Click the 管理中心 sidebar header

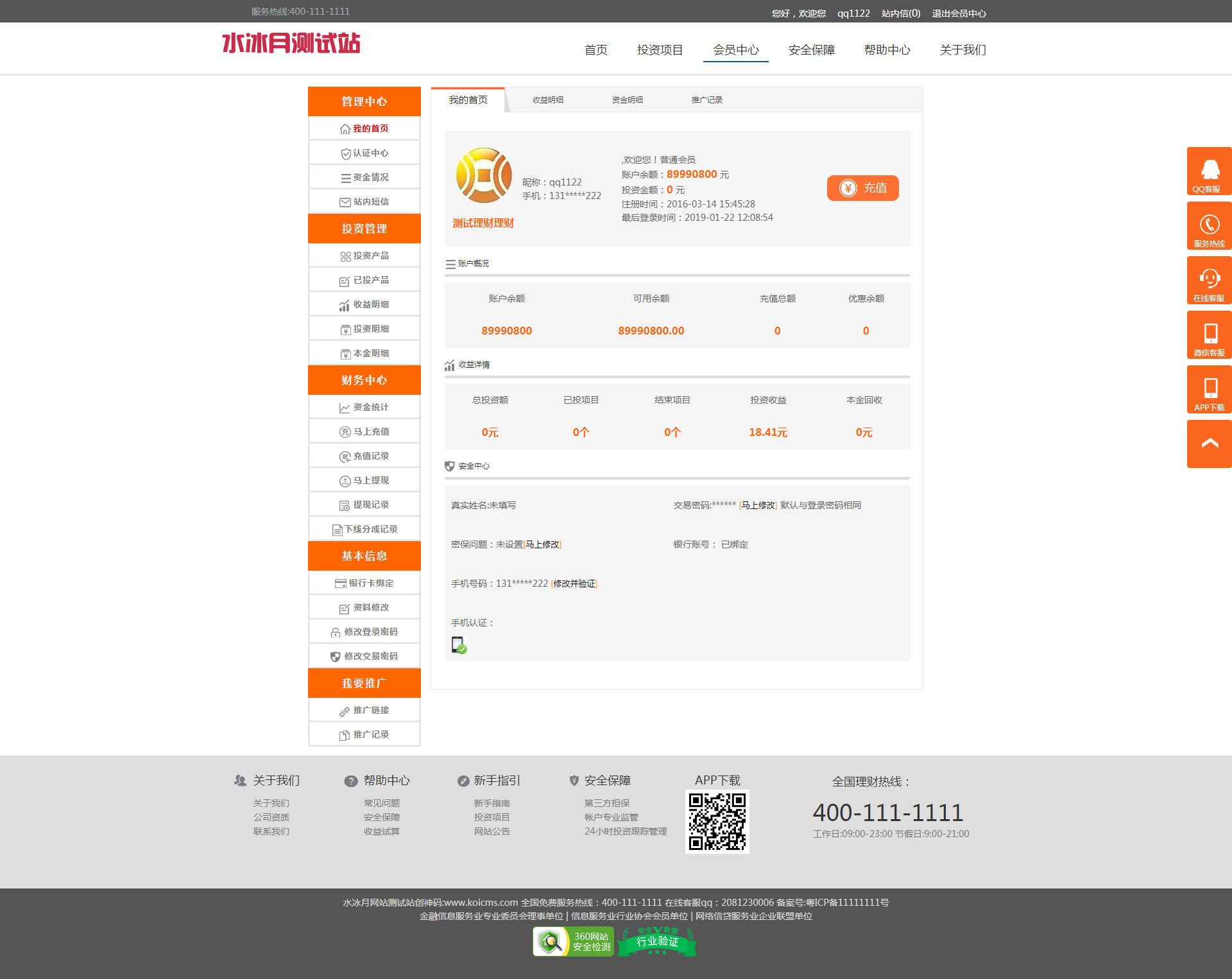click(364, 101)
